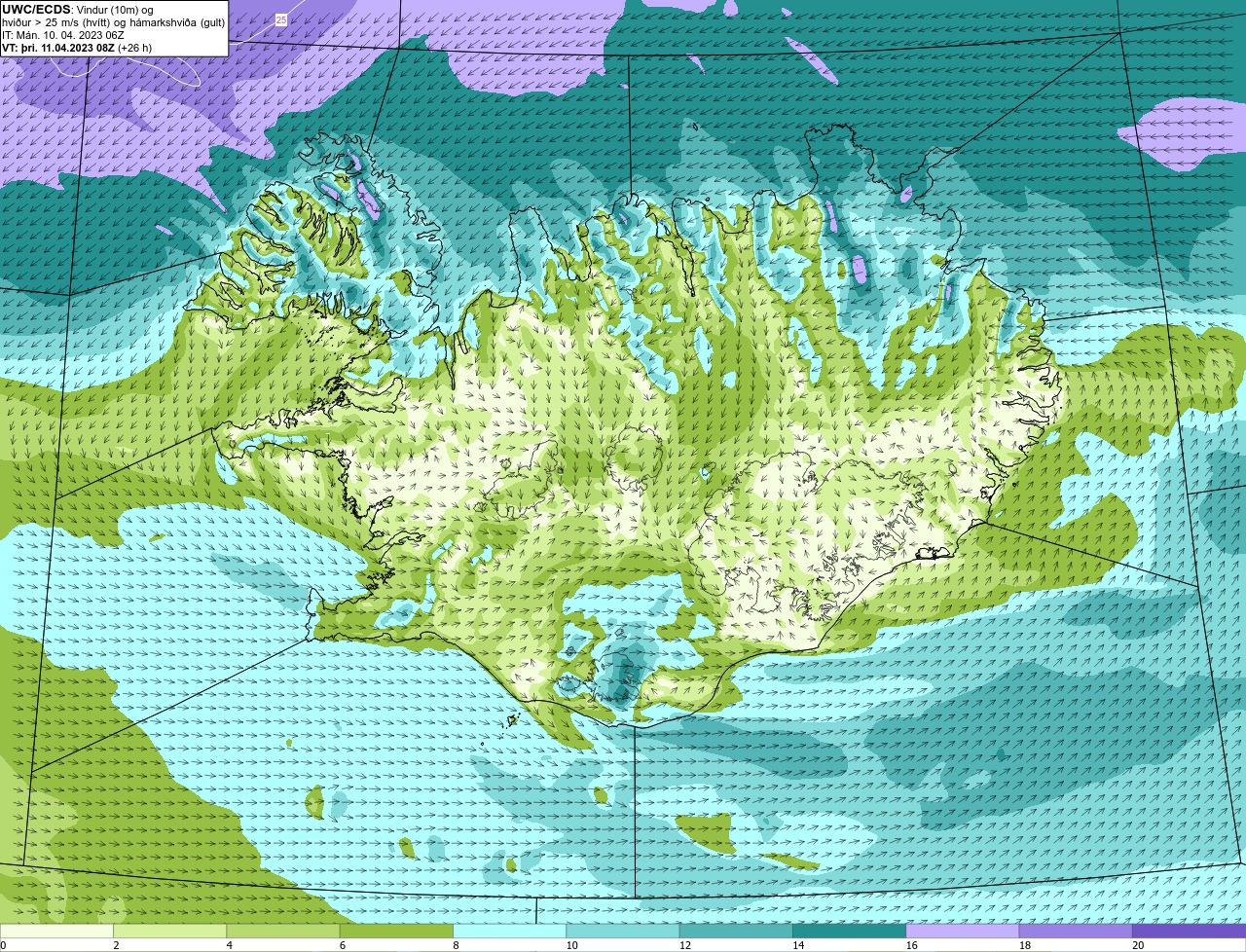Viewport: 1246px width, 952px height.
Task: Select the 14–16 m/s dark teal swatch
Action: coord(849,931)
